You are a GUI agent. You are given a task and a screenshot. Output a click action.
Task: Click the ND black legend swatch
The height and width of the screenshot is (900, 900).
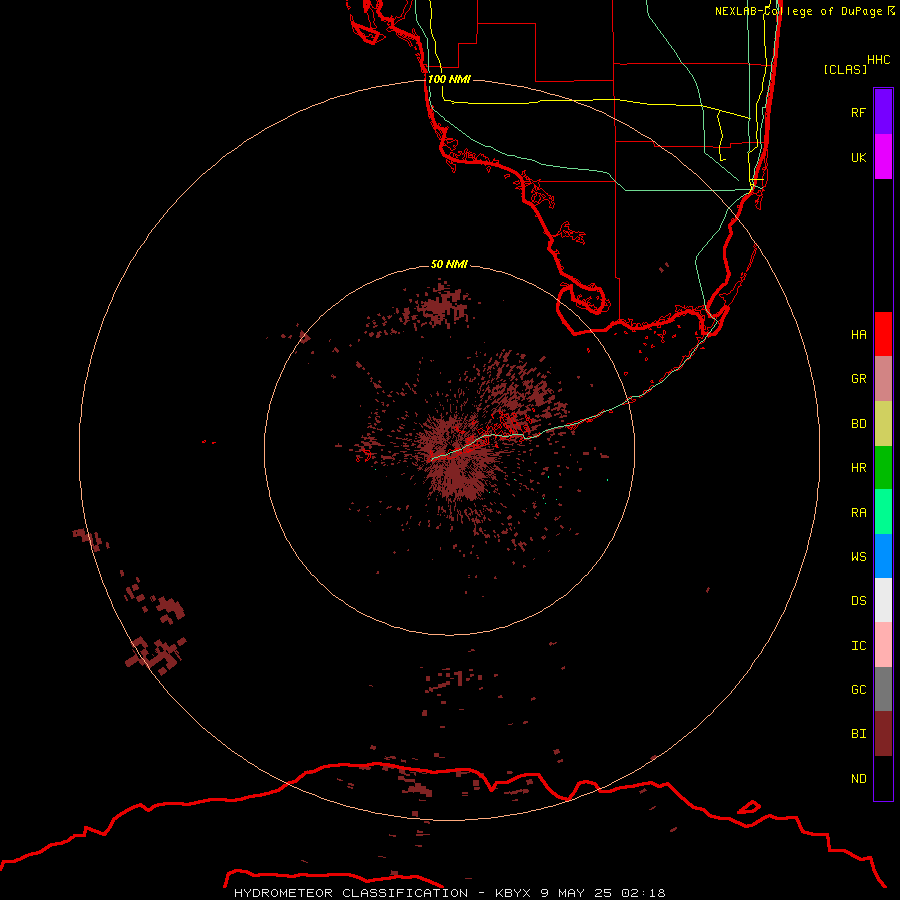click(883, 778)
